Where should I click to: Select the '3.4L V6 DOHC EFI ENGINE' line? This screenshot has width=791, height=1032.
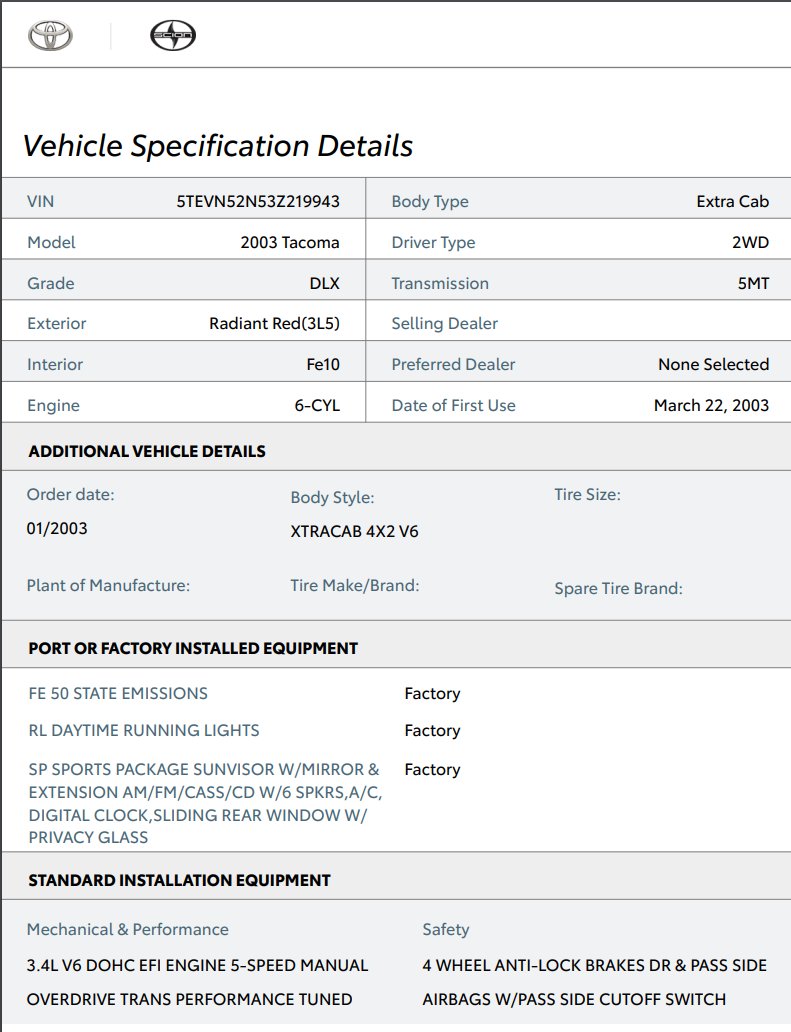point(197,966)
